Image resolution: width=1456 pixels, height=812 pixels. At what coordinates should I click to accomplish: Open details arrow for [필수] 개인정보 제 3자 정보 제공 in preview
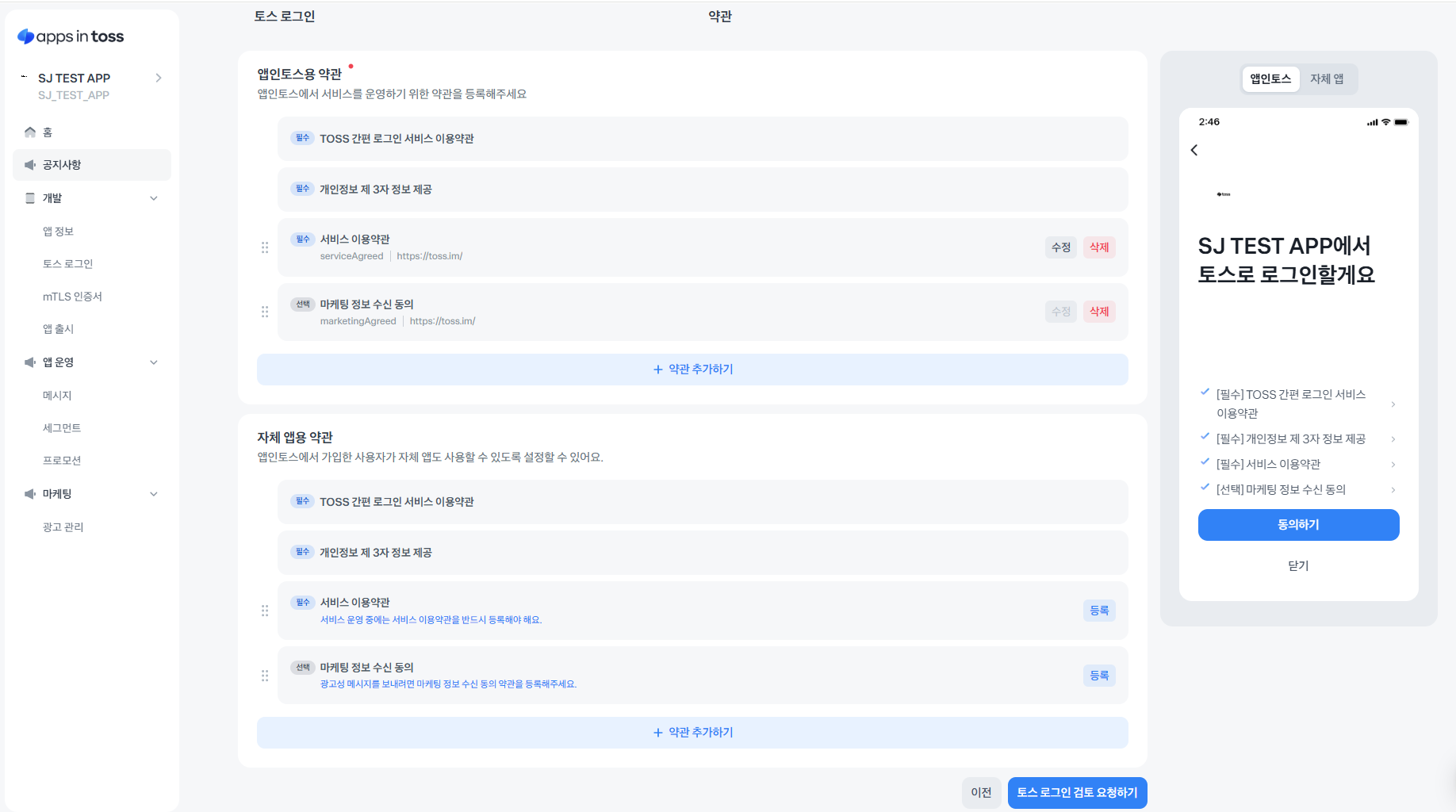point(1393,439)
